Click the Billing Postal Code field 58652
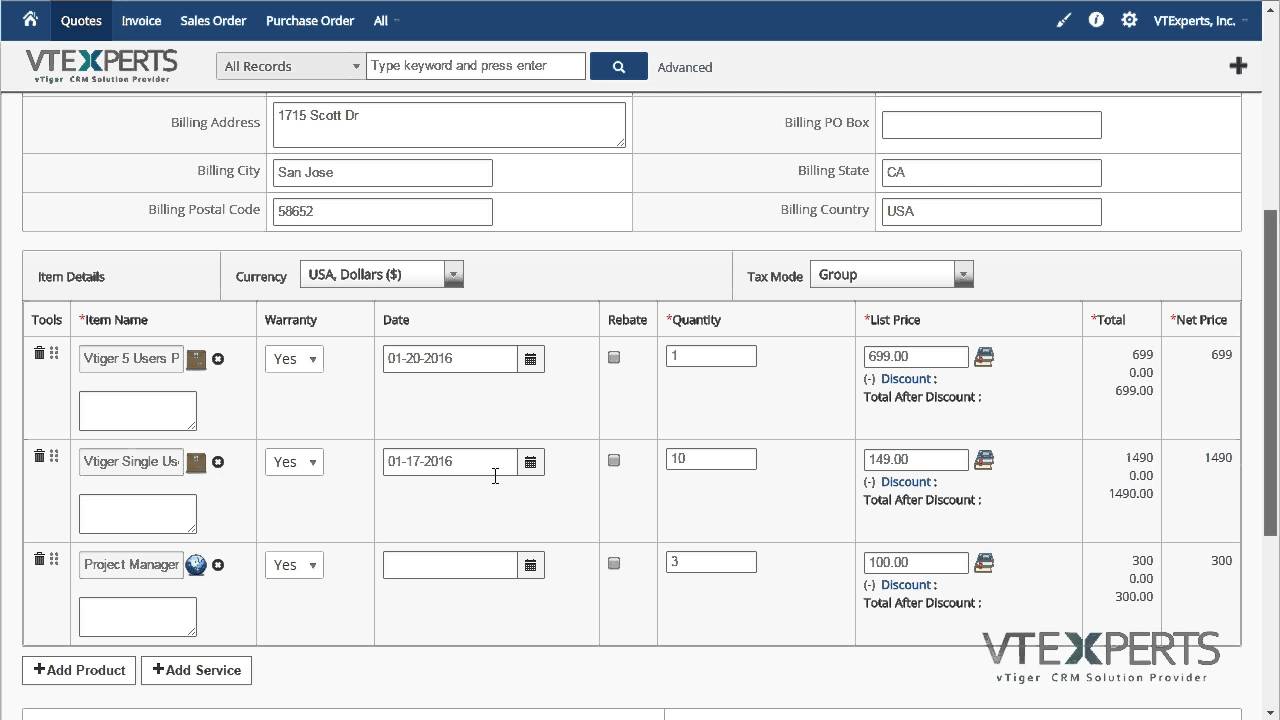 pyautogui.click(x=382, y=211)
